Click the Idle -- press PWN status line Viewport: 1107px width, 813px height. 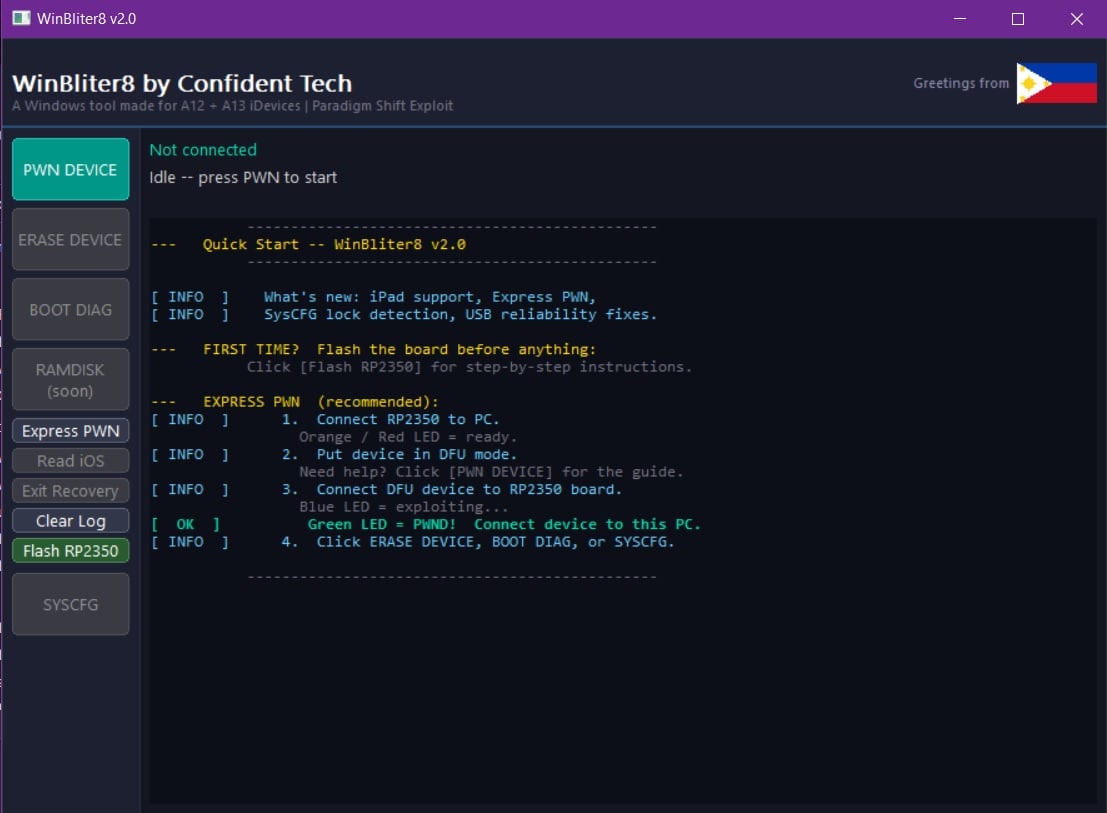(x=243, y=177)
